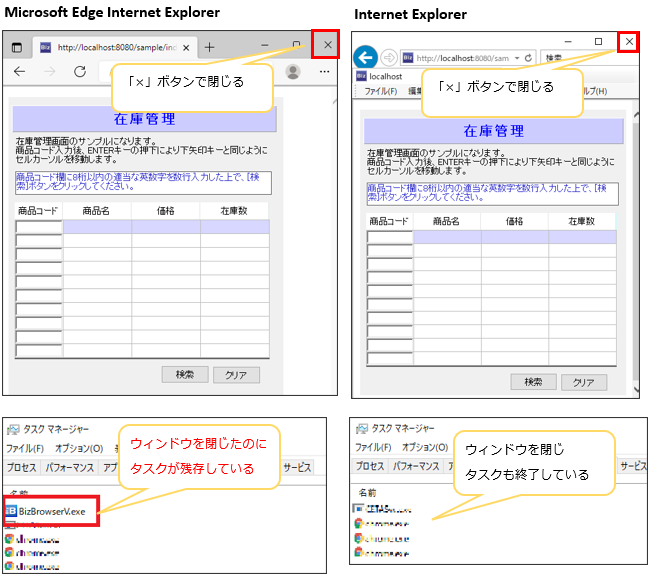Open the Edge profile avatar icon
Screen dimensions: 654x576
[x=293, y=72]
